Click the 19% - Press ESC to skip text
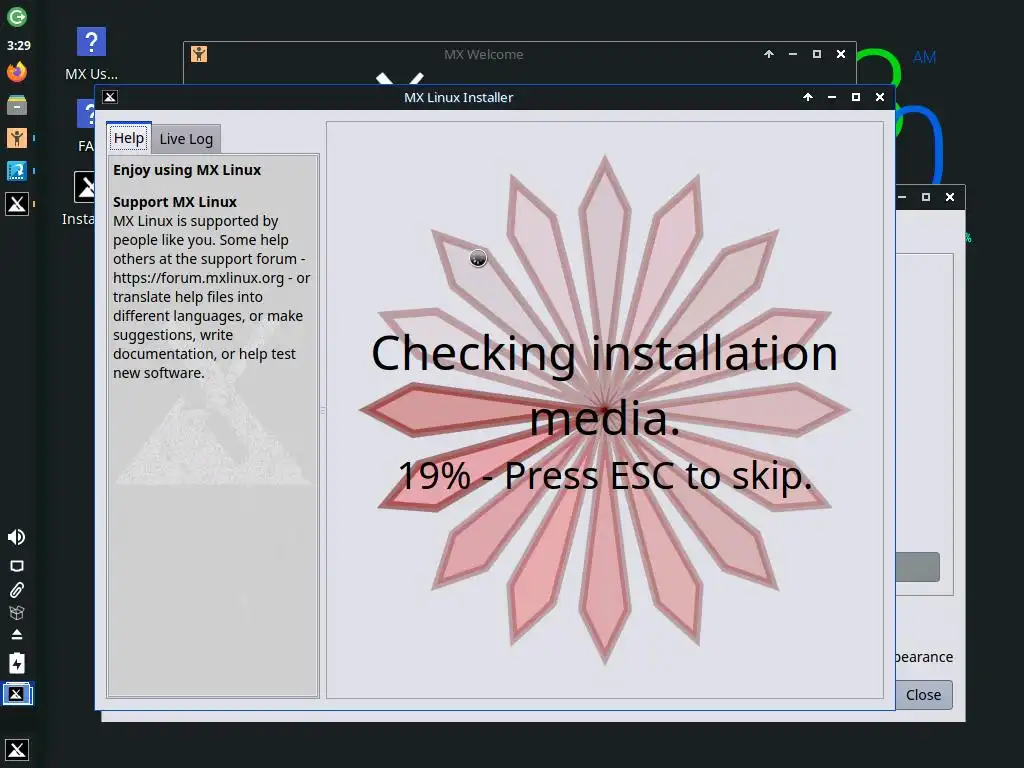1024x768 pixels. coord(605,475)
